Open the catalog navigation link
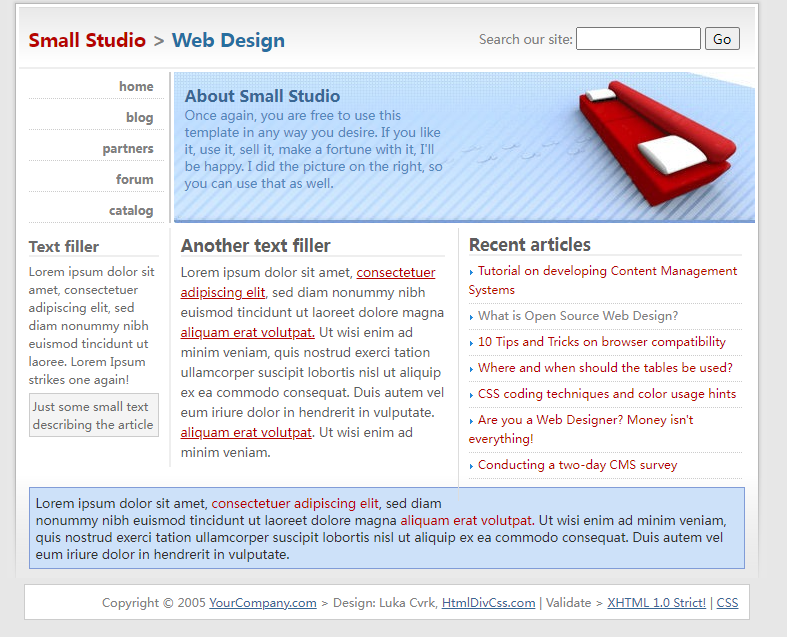Image resolution: width=787 pixels, height=637 pixels. coord(131,210)
